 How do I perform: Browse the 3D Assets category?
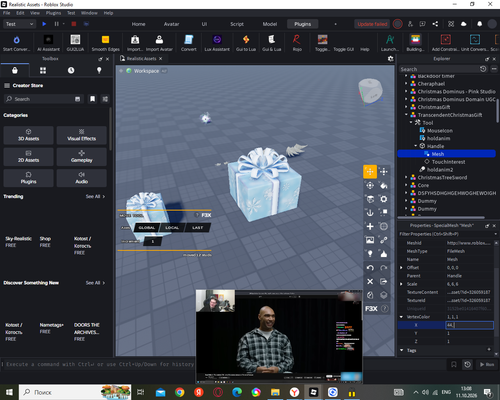[28, 135]
